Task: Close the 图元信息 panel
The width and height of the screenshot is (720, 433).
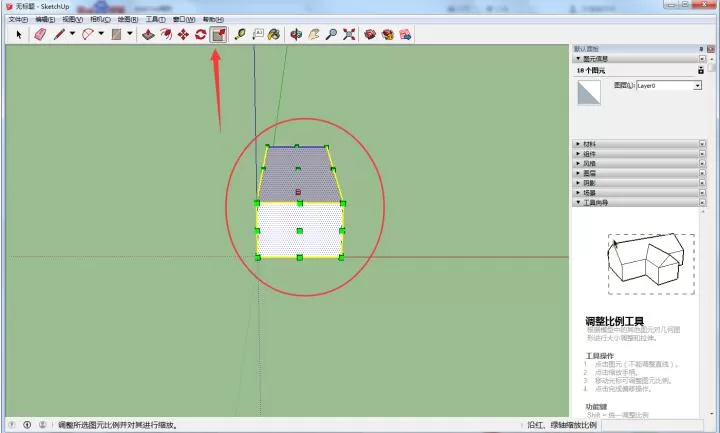Action: click(702, 59)
